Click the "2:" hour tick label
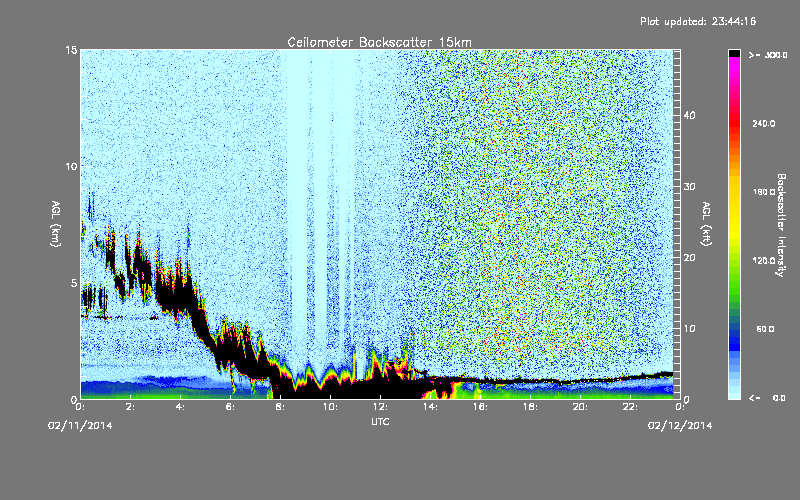 tap(131, 407)
